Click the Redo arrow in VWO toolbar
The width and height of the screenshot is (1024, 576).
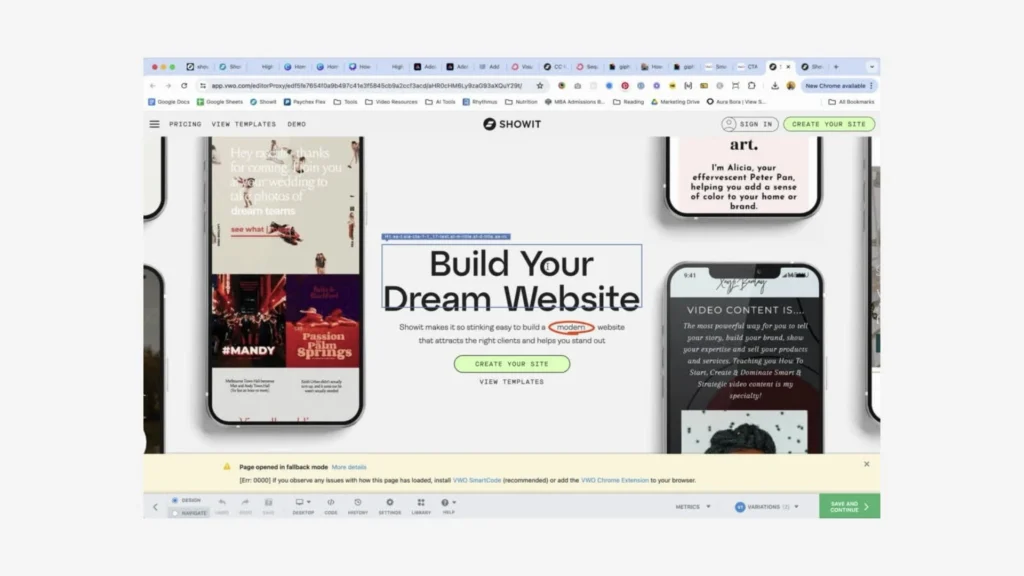coord(245,503)
